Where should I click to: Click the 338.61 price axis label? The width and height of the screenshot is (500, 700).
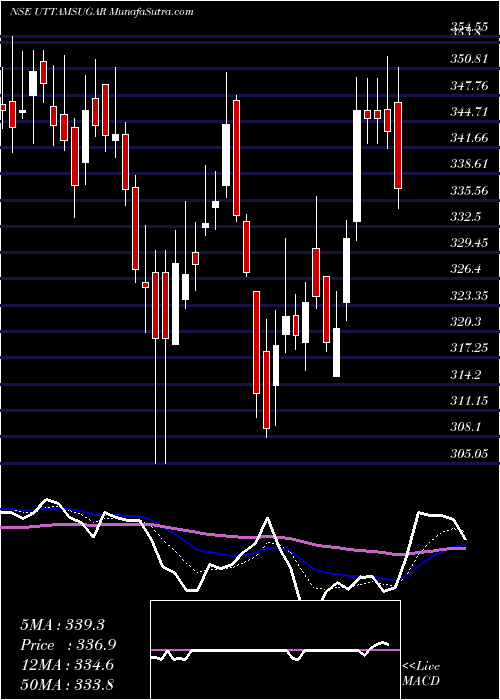coord(469,164)
